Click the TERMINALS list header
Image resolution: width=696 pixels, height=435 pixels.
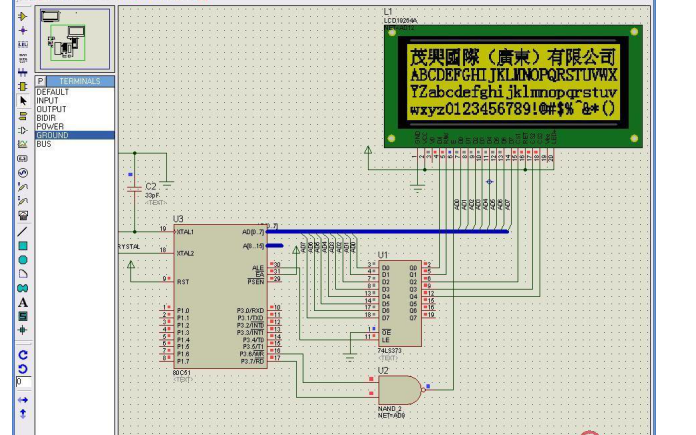click(80, 81)
